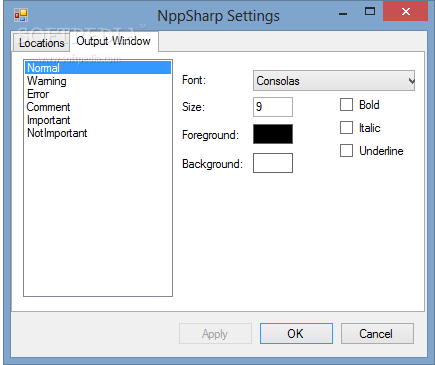The height and width of the screenshot is (365, 435).
Task: Click the NppSharp app icon in title bar
Action: coord(21,15)
